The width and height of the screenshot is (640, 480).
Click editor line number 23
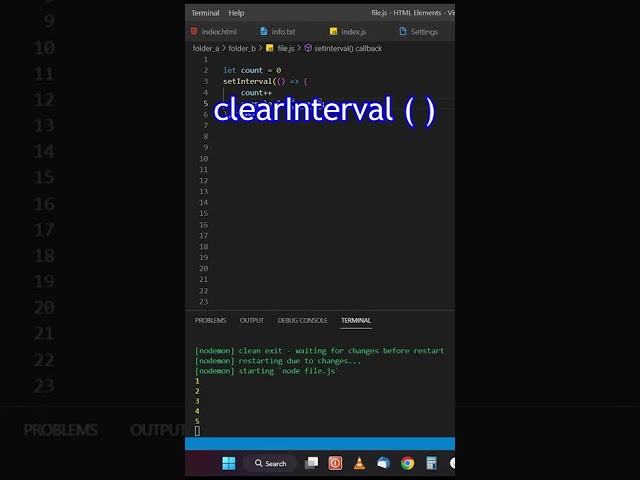(x=204, y=302)
